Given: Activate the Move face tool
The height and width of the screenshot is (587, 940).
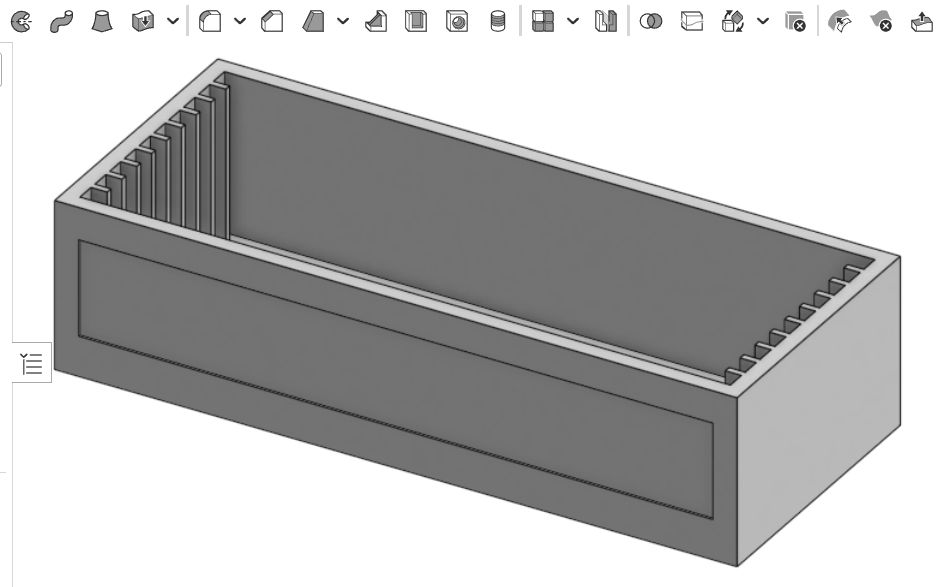Looking at the screenshot, I should click(x=921, y=22).
